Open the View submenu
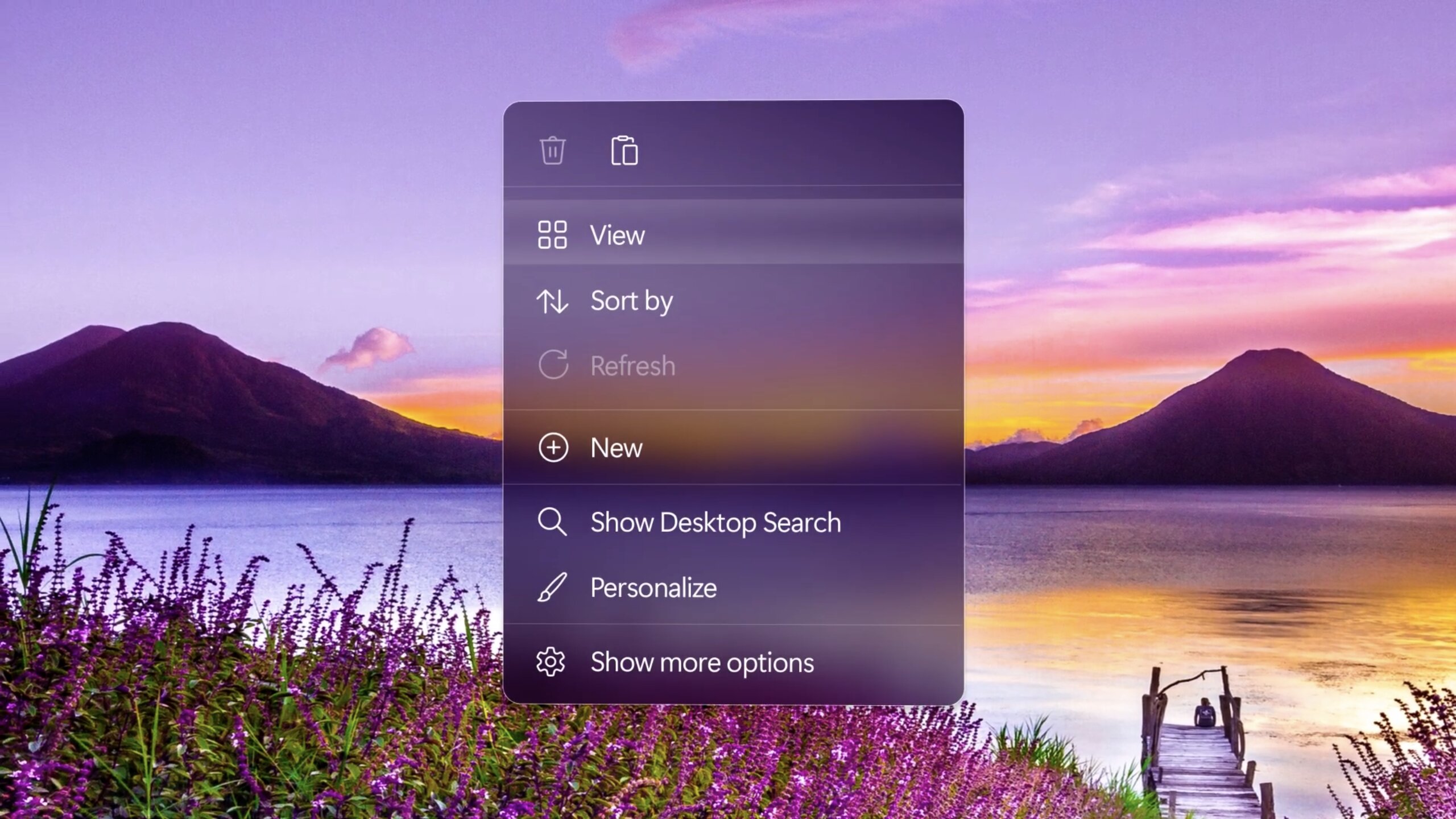The width and height of the screenshot is (1456, 819). coord(733,232)
